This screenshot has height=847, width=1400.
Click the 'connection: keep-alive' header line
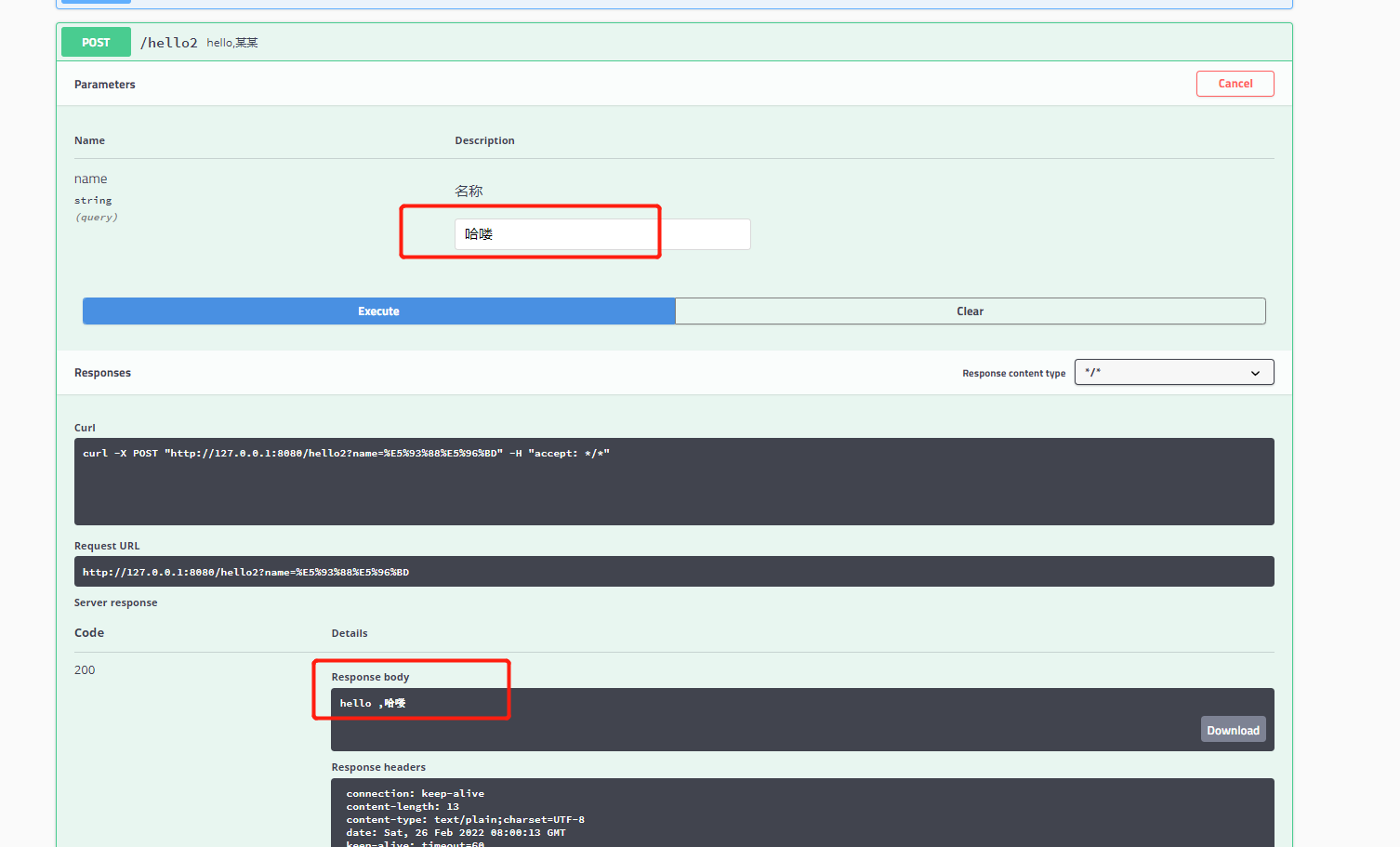(415, 793)
